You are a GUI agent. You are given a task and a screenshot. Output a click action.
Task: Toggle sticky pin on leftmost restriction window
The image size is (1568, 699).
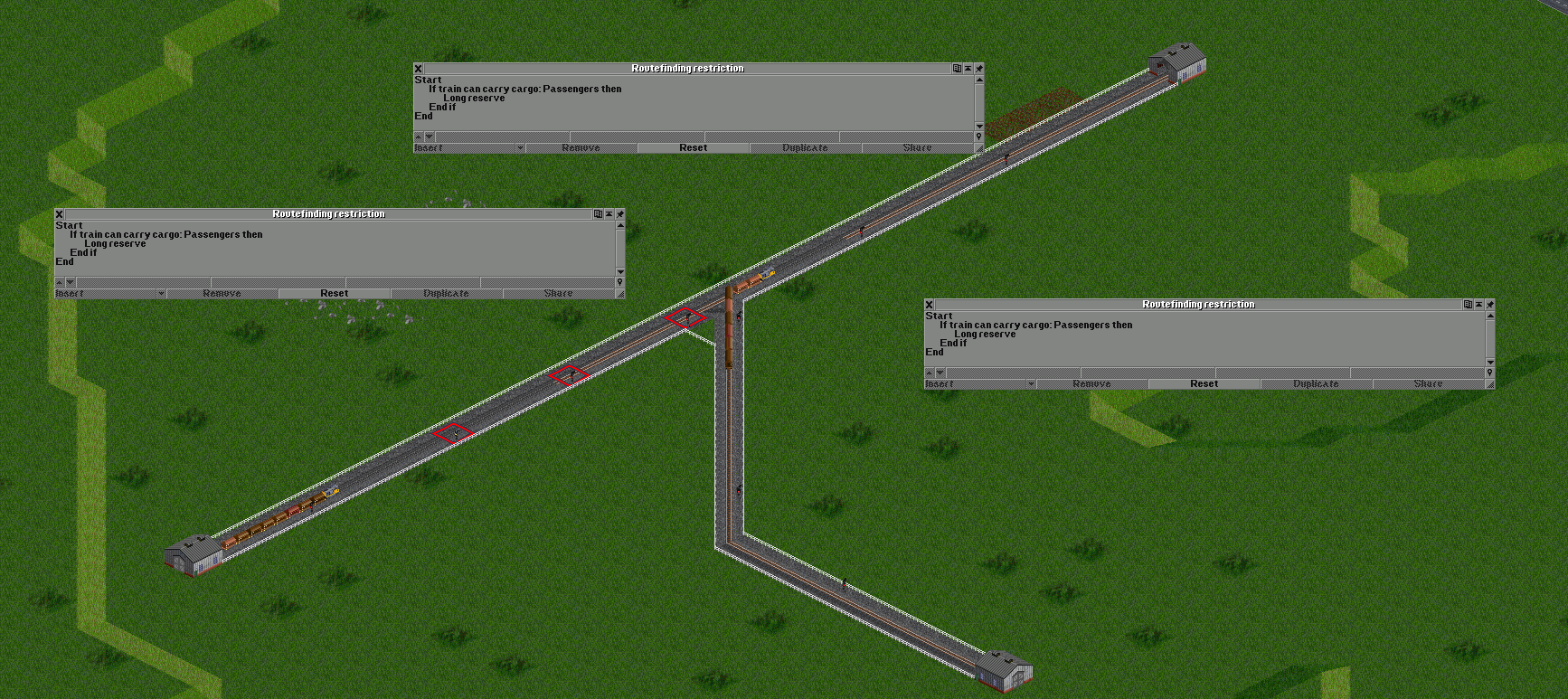point(619,213)
